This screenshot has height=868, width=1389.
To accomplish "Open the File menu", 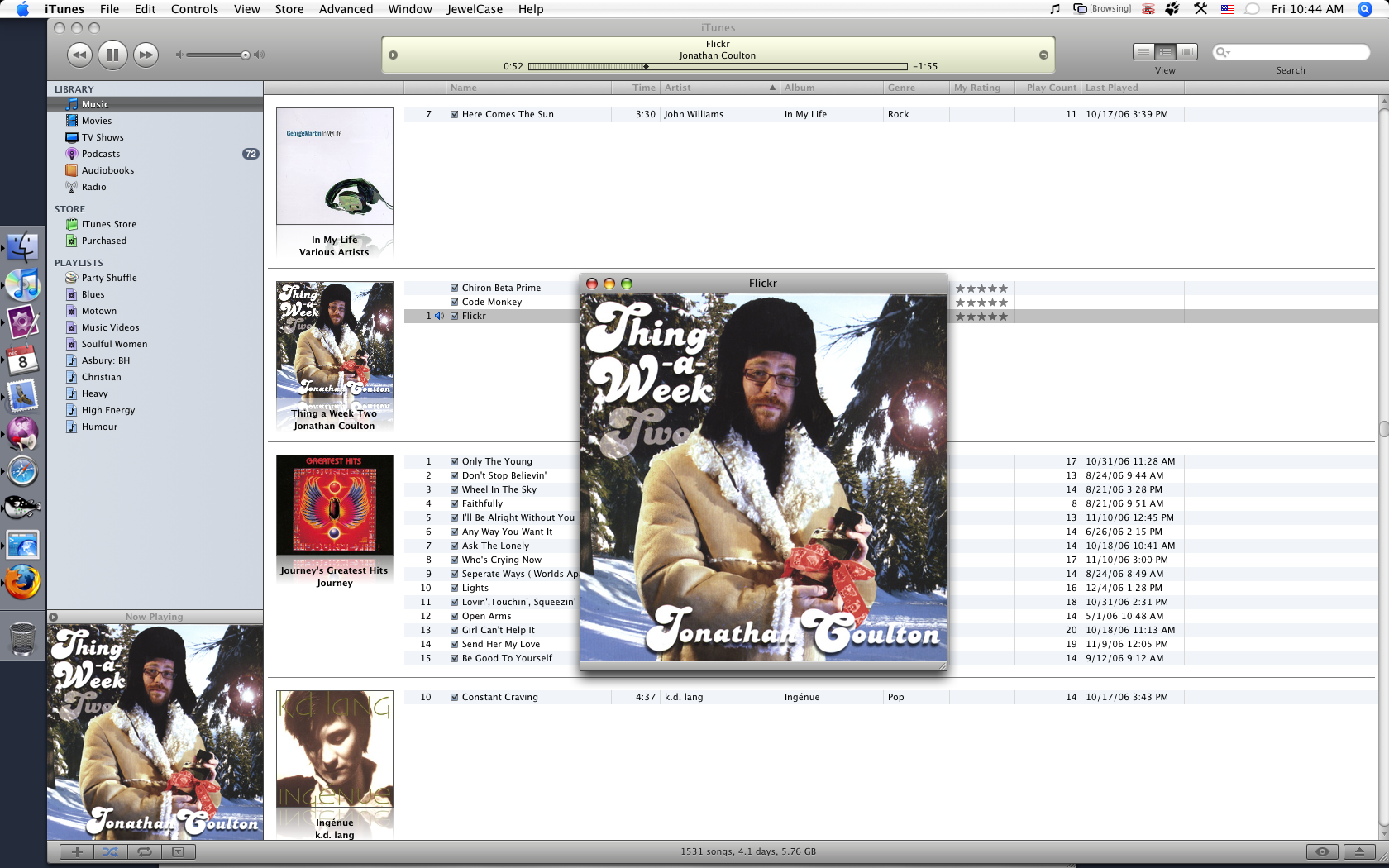I will (109, 9).
